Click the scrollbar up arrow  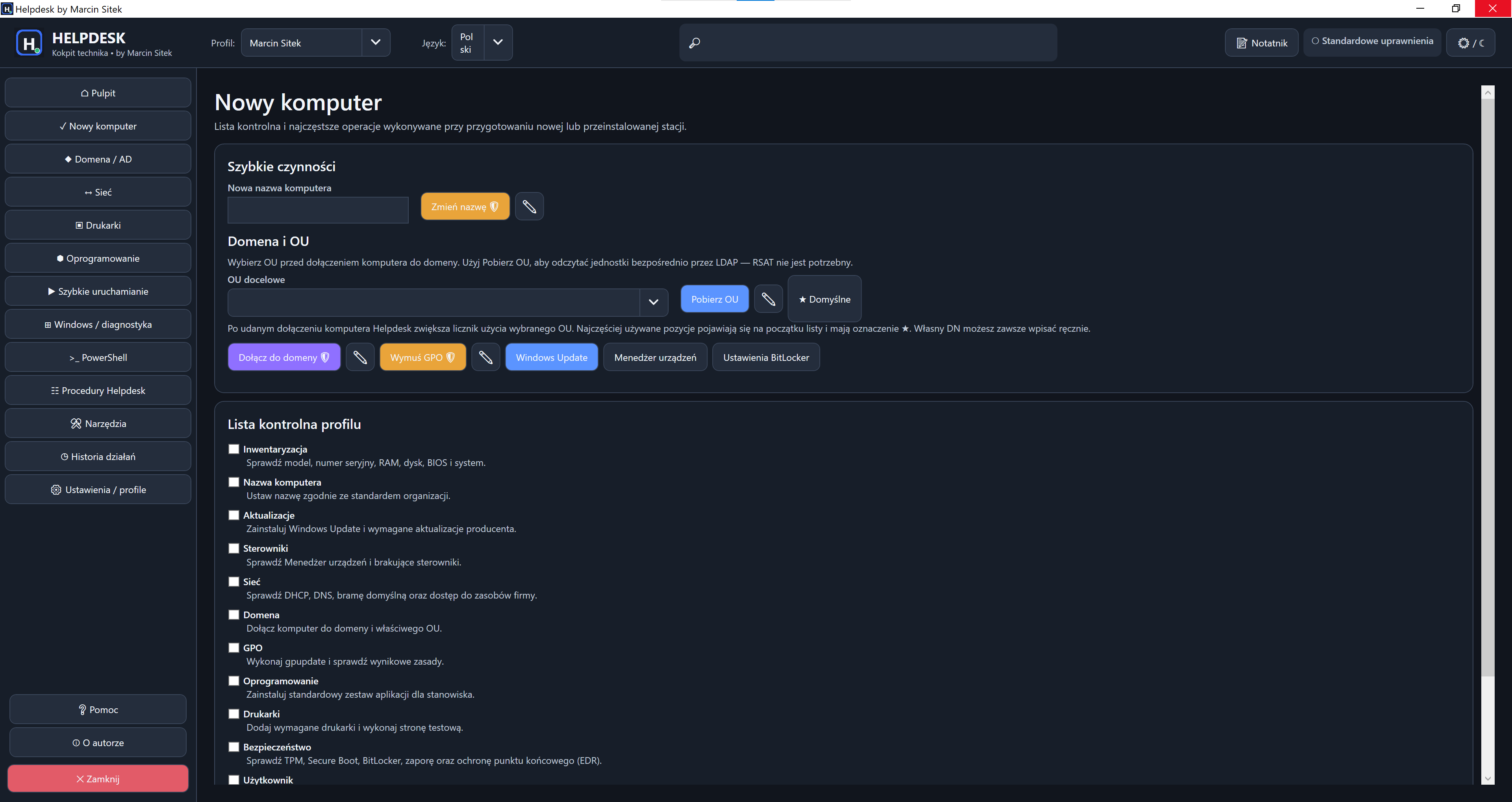(x=1487, y=92)
